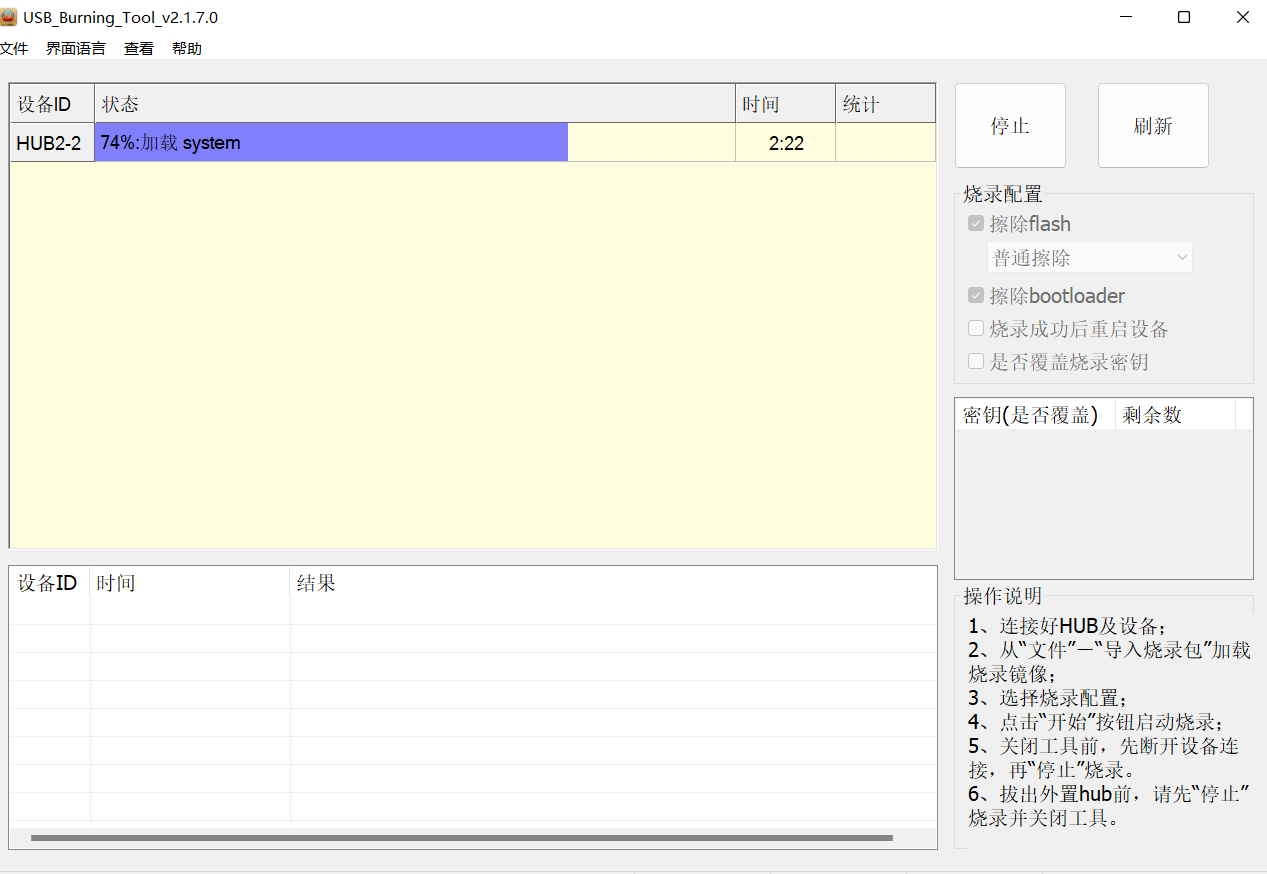The width and height of the screenshot is (1267, 874).
Task: Click the USB Burning Tool app icon
Action: coord(9,17)
